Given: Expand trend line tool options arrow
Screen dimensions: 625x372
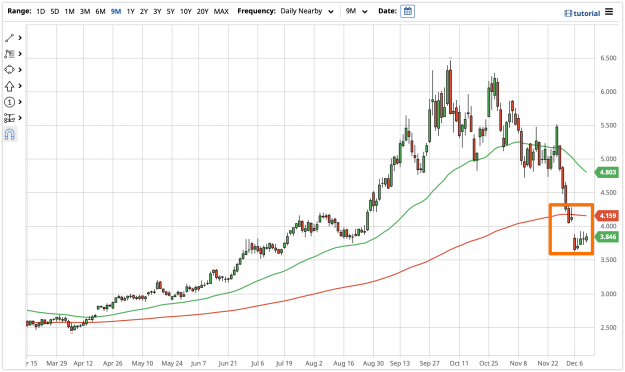Looking at the screenshot, I should point(20,38).
